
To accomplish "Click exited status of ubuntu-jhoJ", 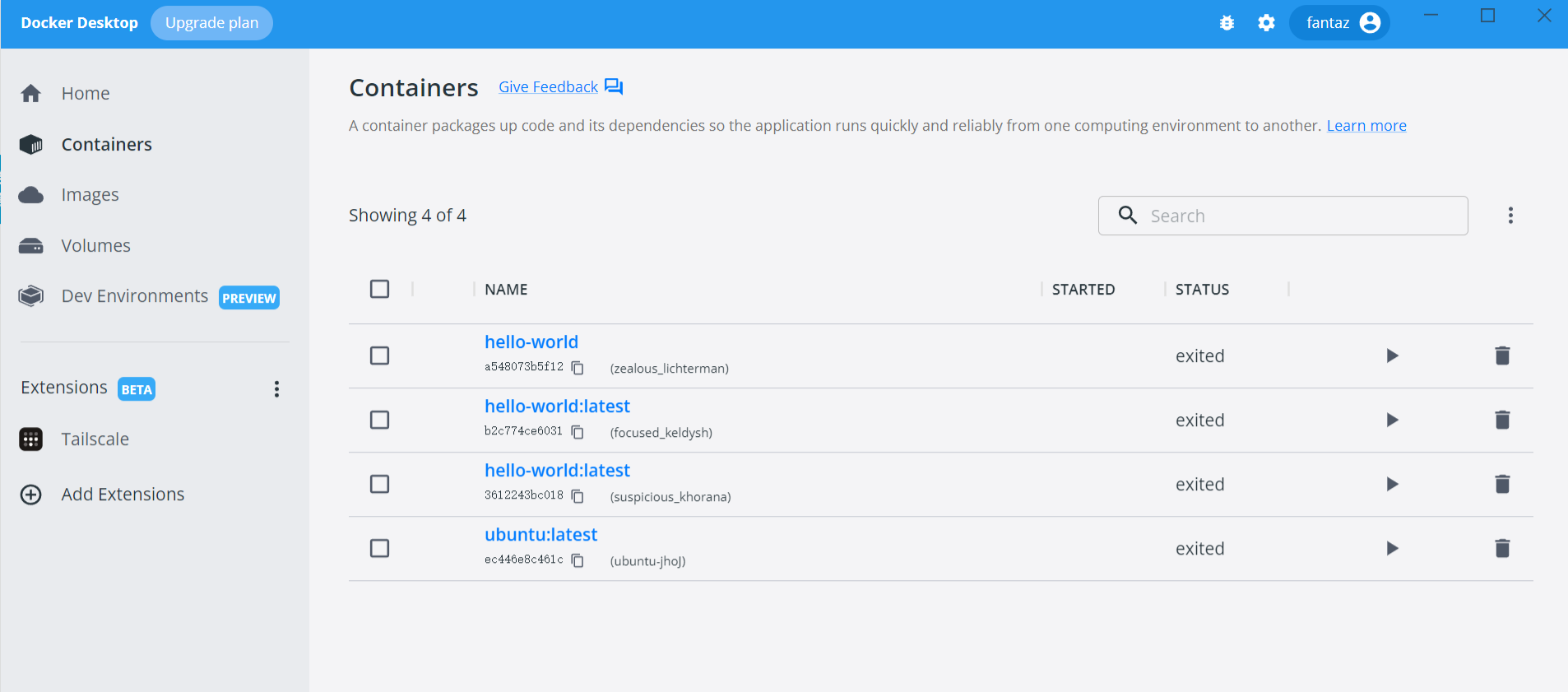I will [1199, 549].
